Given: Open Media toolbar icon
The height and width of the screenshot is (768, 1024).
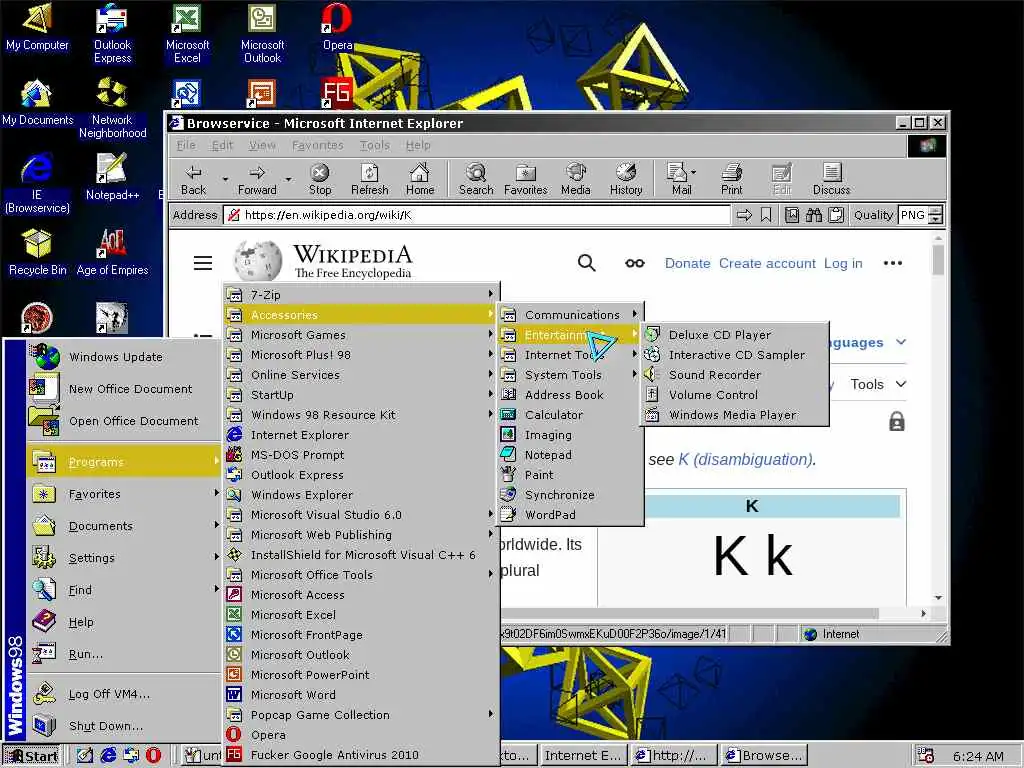Looking at the screenshot, I should (x=575, y=180).
